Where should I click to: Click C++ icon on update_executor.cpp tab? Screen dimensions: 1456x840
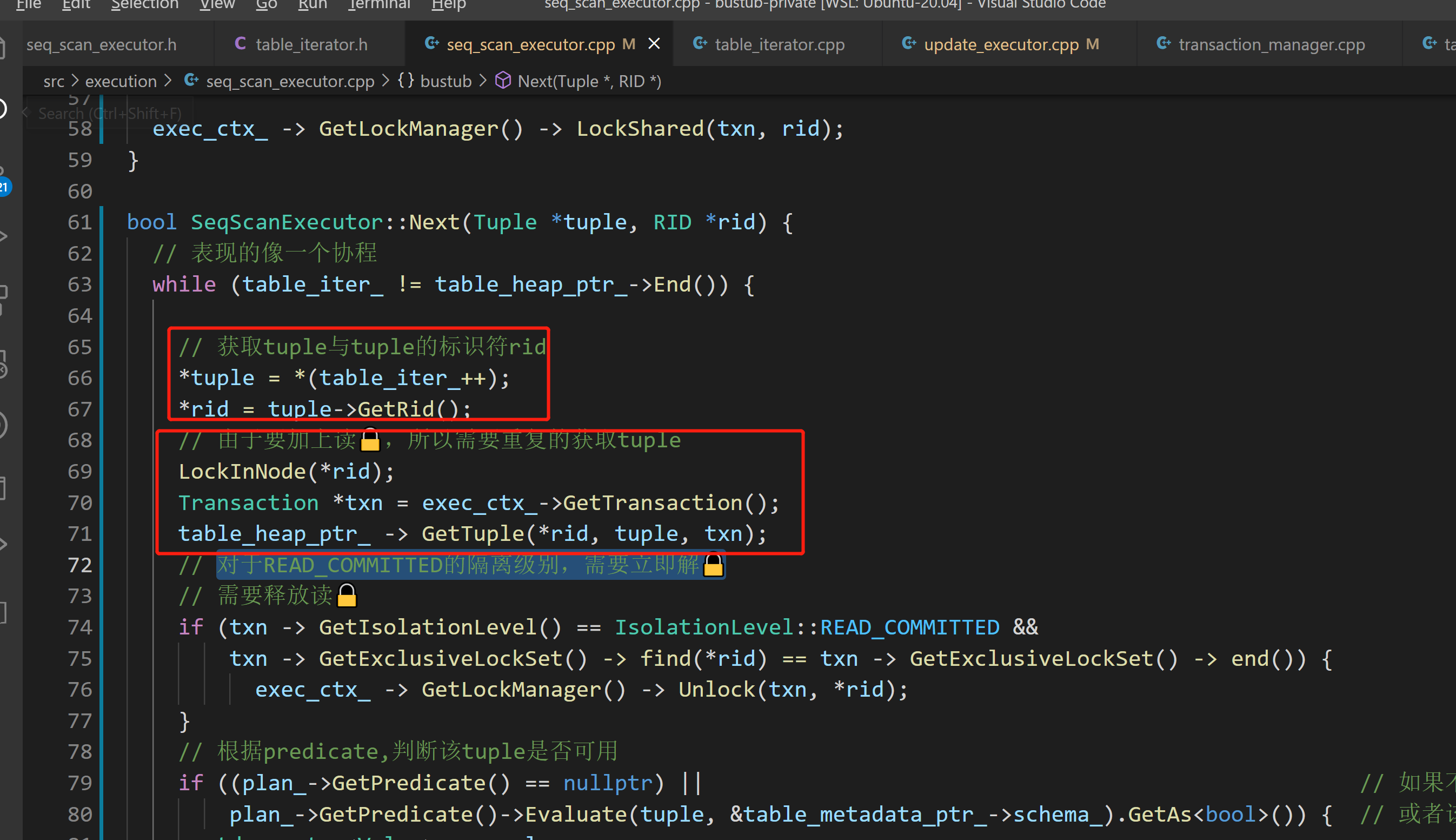click(x=909, y=44)
